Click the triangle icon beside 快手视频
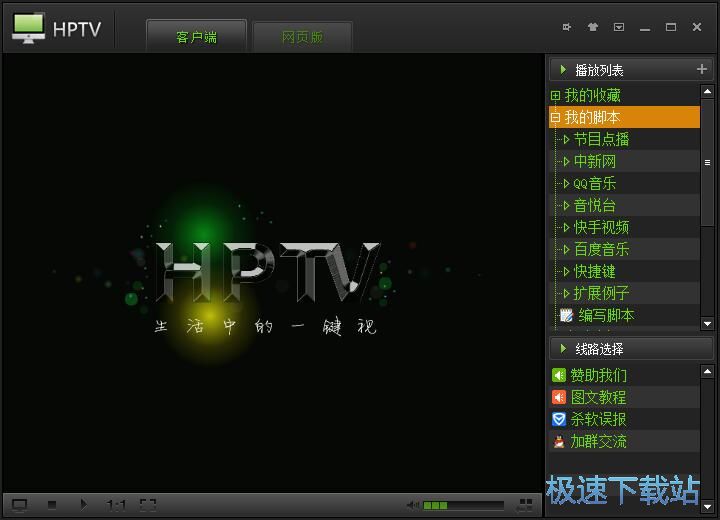720x520 pixels. pyautogui.click(x=566, y=227)
